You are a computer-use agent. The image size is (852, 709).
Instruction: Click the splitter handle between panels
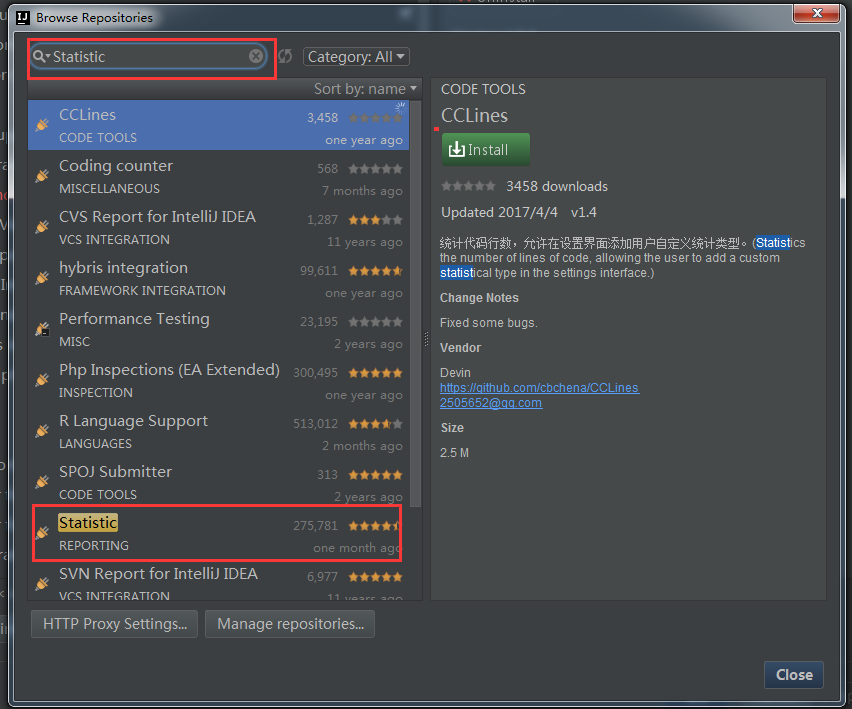[427, 339]
